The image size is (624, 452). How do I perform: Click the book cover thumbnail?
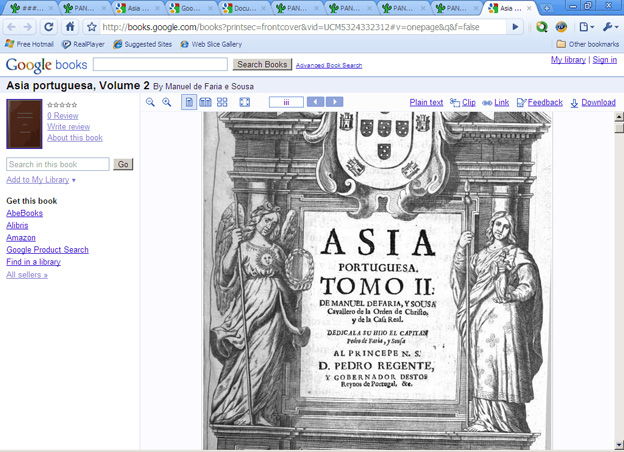coord(24,124)
